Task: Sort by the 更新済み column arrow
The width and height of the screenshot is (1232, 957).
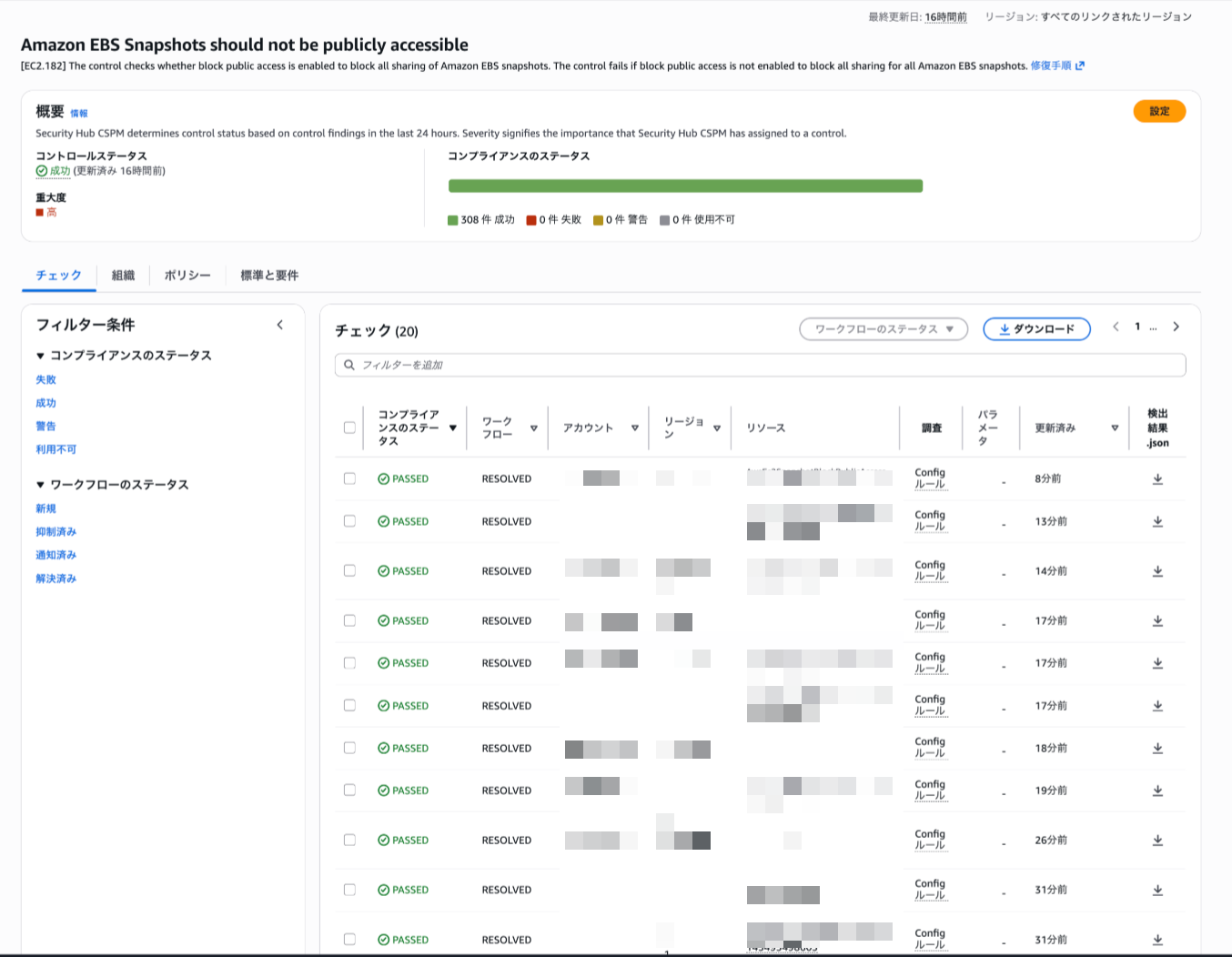Action: coord(1115,428)
